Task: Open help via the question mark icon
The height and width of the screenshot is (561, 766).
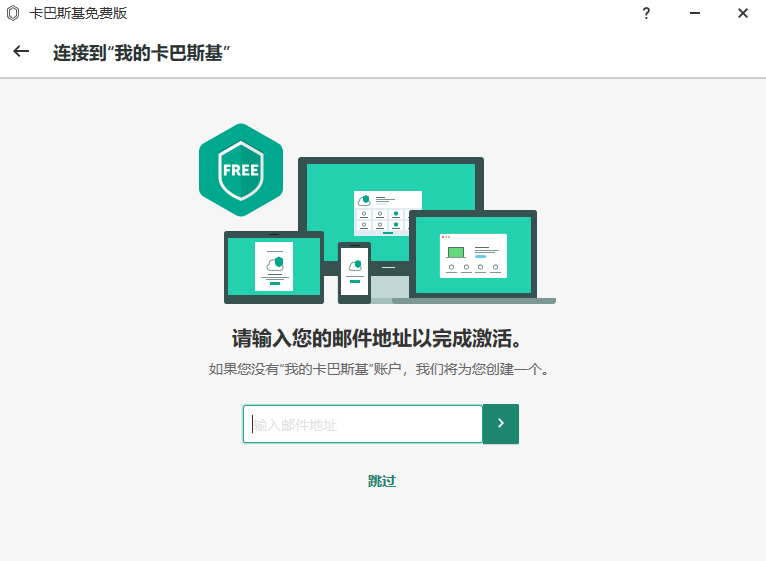Action: coord(646,13)
